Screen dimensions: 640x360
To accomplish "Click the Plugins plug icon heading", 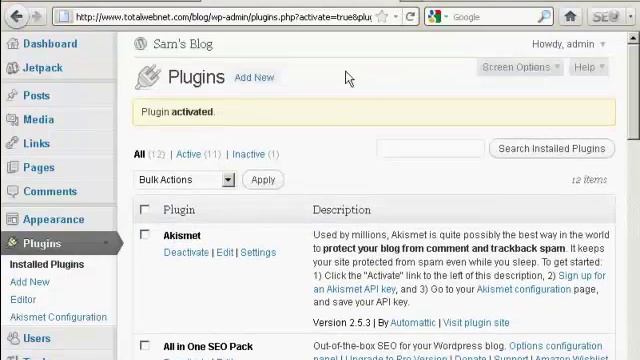I will [x=148, y=77].
